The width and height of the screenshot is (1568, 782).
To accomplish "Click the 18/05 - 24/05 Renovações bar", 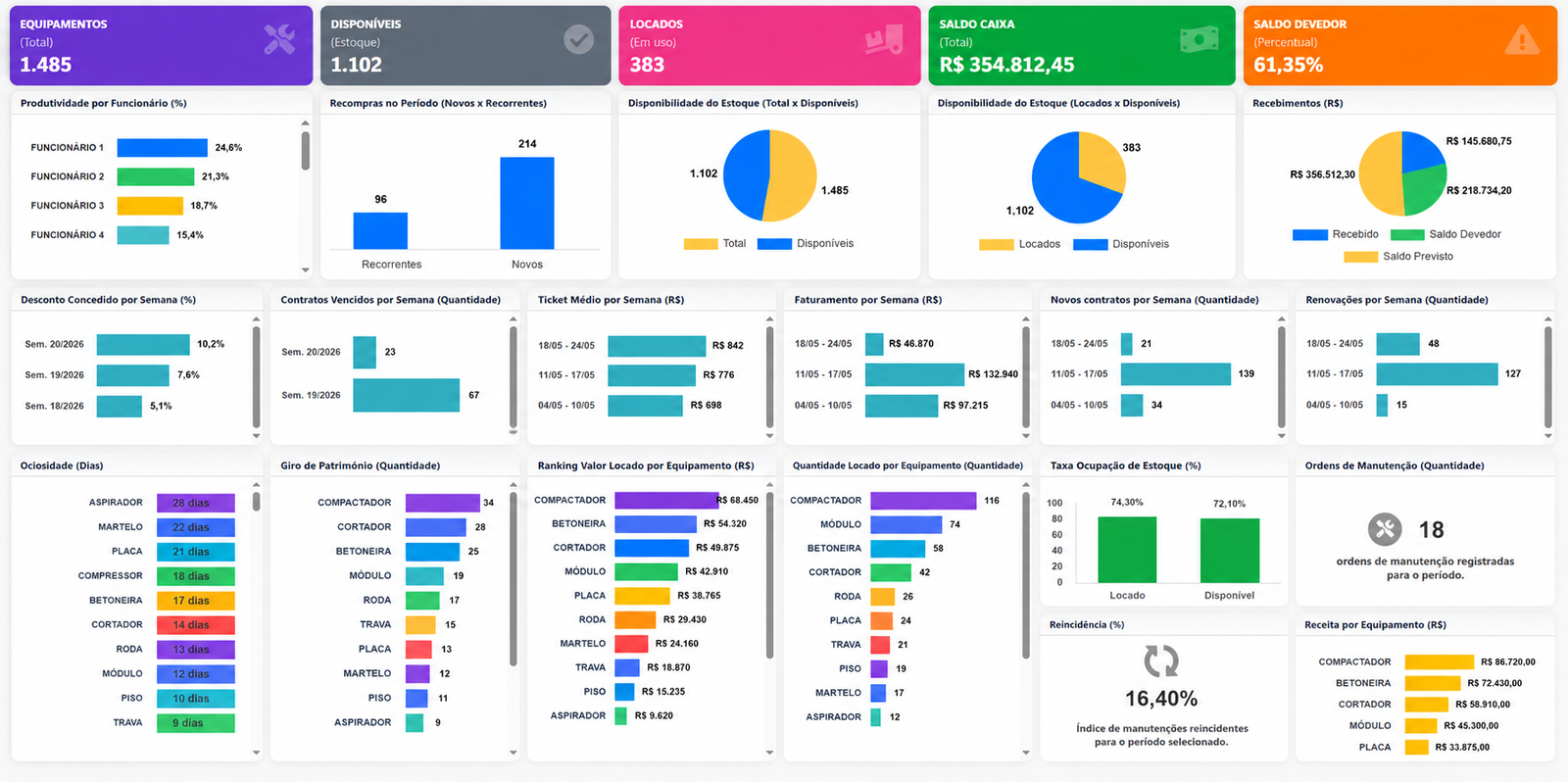I will (x=1398, y=344).
